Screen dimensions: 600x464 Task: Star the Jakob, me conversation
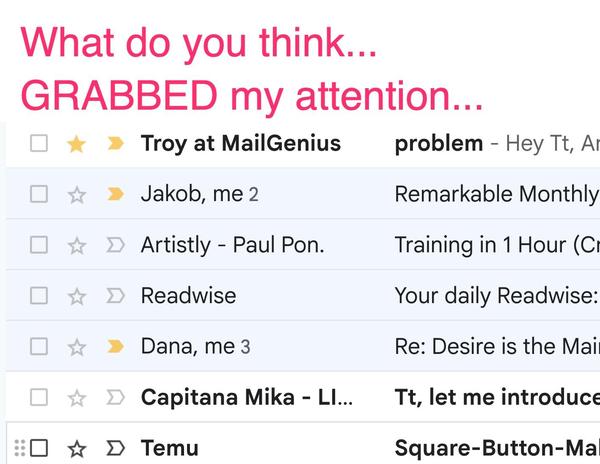pyautogui.click(x=77, y=194)
